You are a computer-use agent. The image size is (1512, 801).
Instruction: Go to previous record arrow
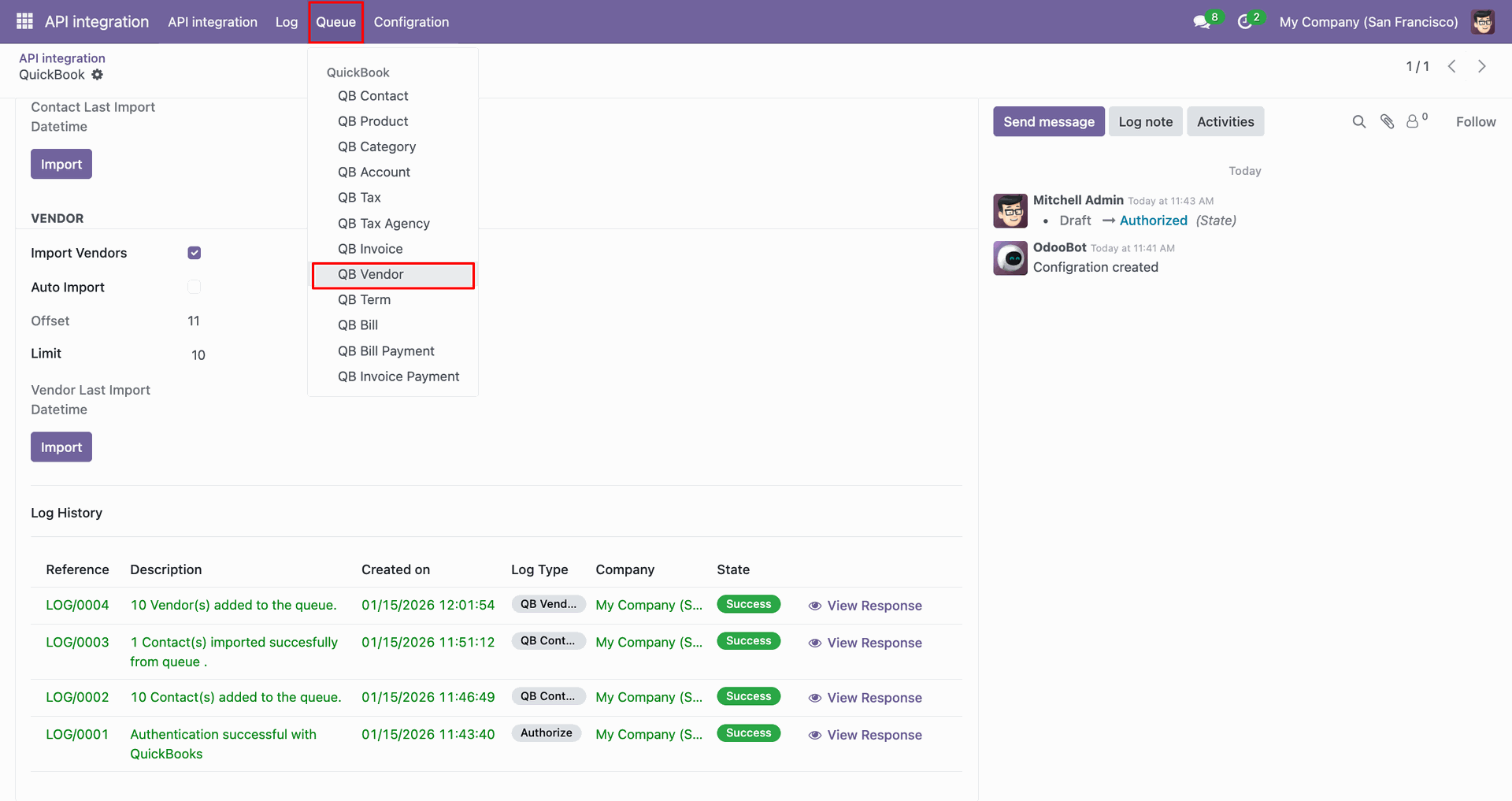click(1452, 66)
